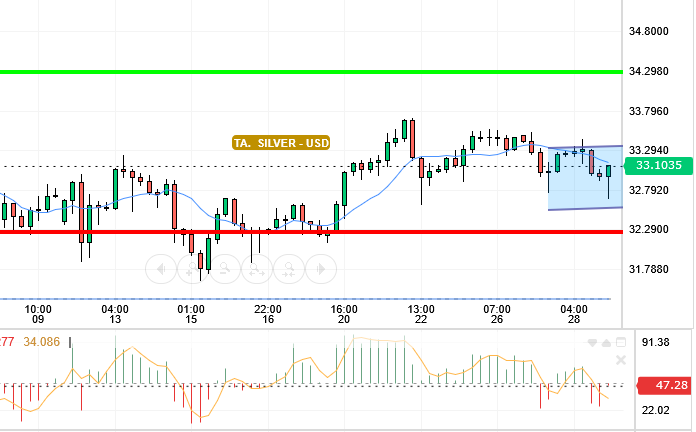The image size is (696, 432).
Task: Click the 32.7920 price axis label
Action: click(649, 190)
